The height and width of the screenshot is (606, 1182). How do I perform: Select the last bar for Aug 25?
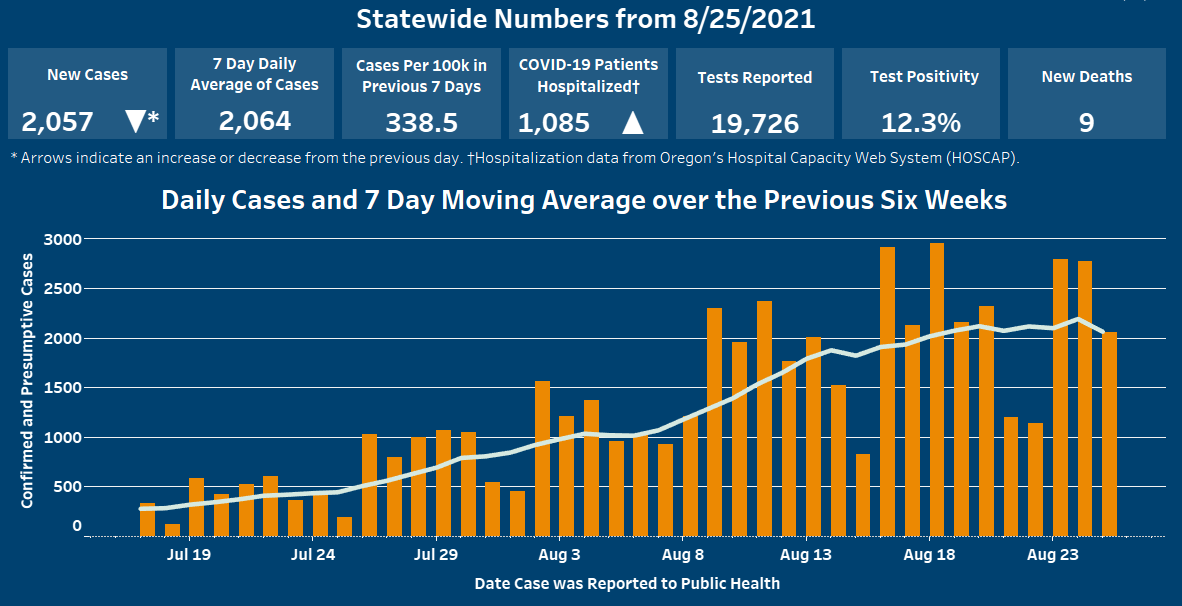(1110, 434)
